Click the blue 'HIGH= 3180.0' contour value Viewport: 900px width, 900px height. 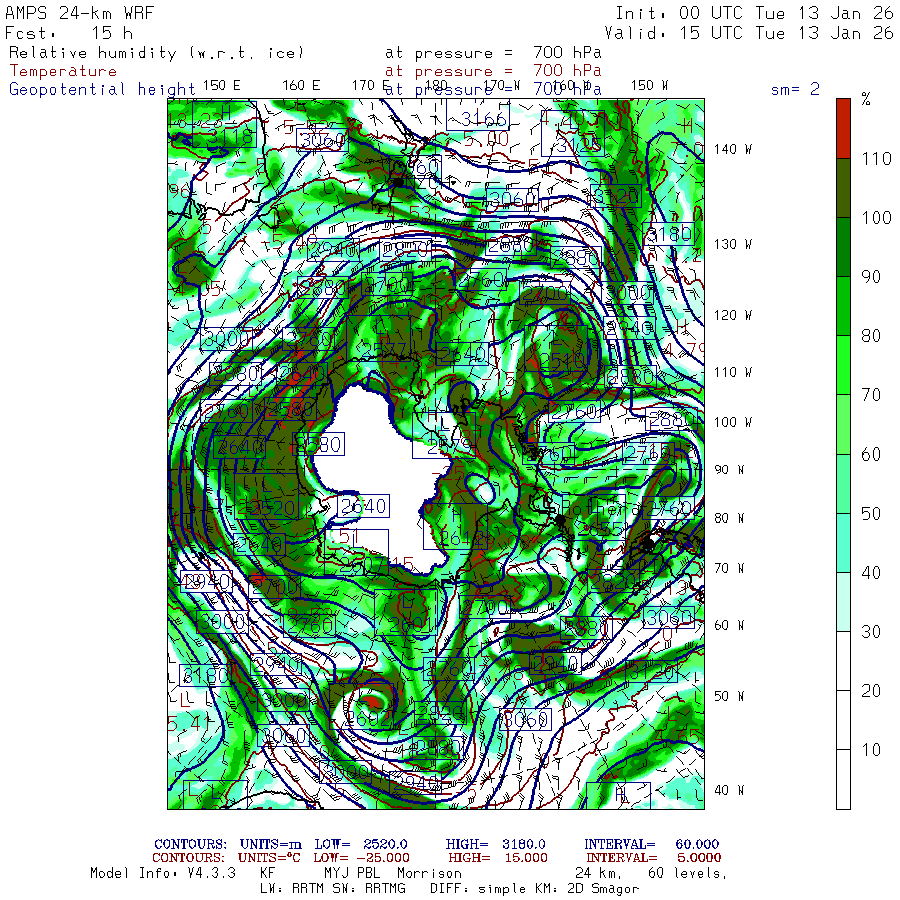coord(495,844)
